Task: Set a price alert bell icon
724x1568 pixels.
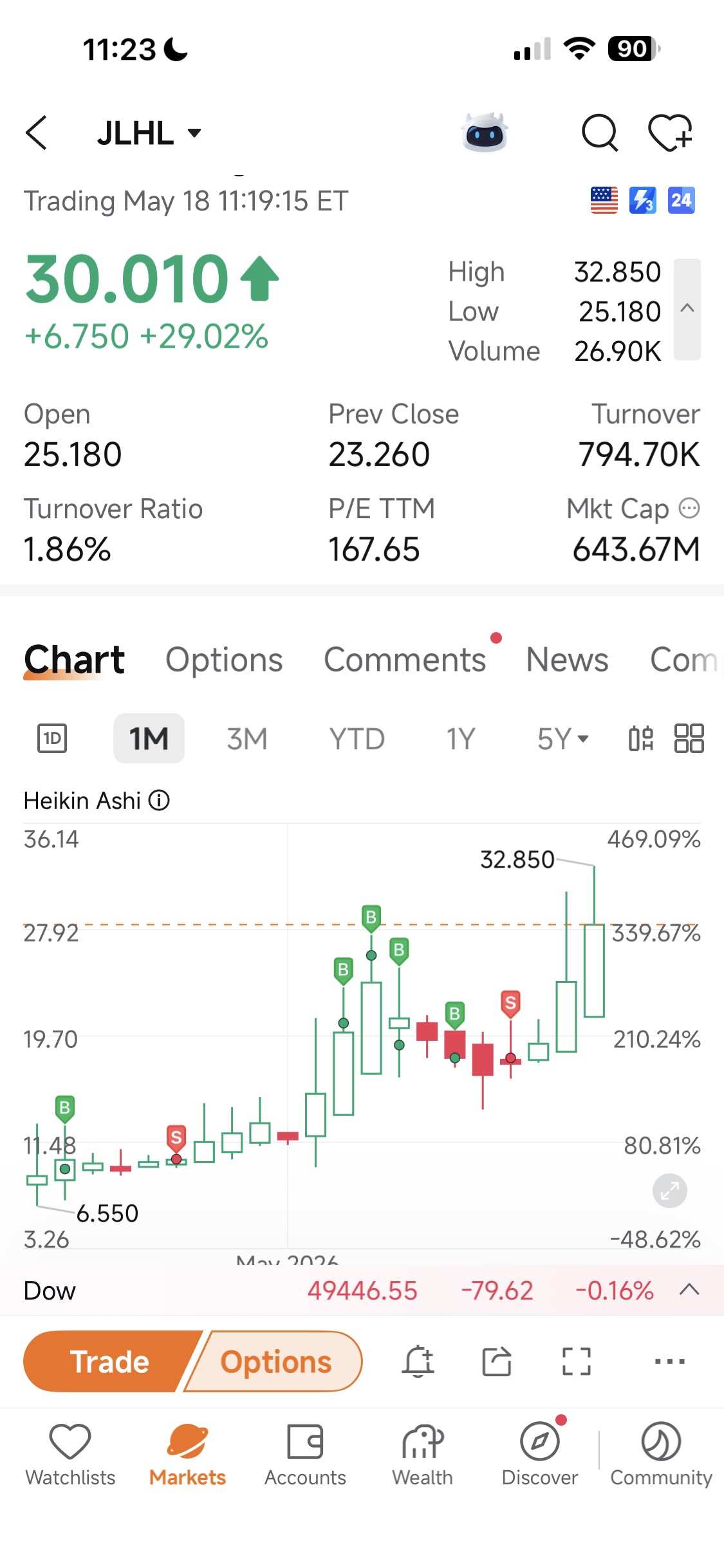Action: pos(418,1361)
